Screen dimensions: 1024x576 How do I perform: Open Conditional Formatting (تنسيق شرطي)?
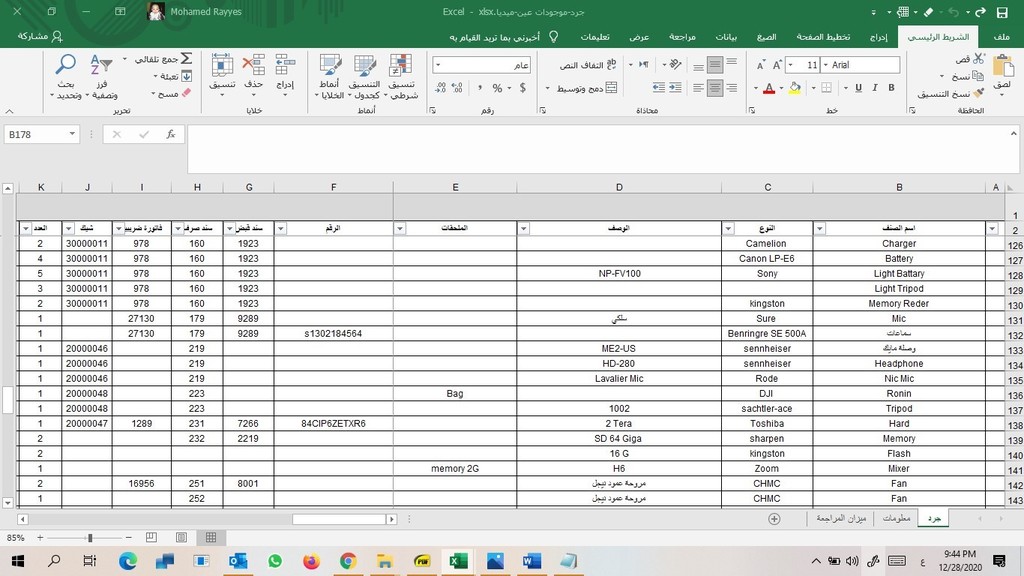click(x=401, y=77)
